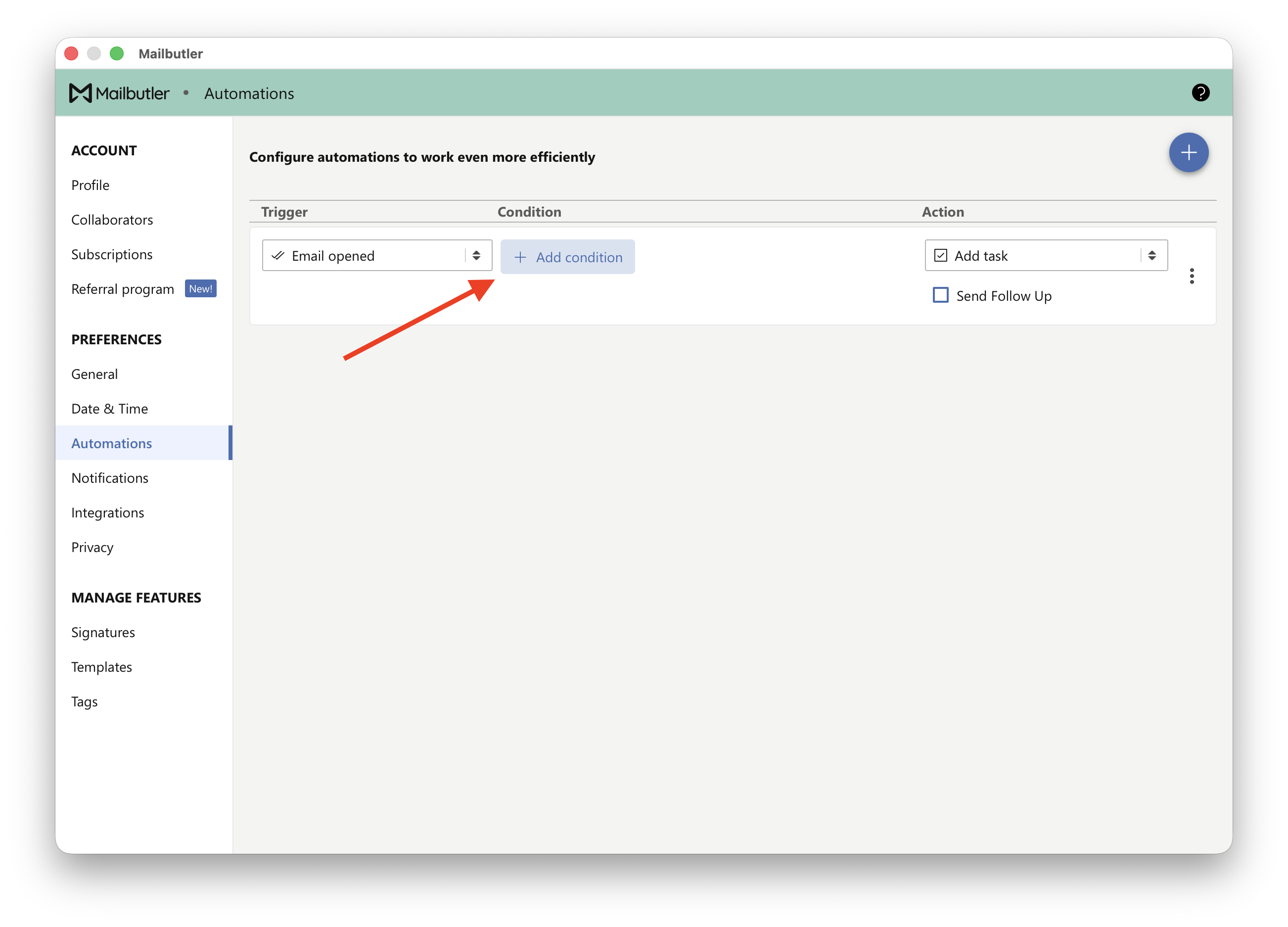Open the Referral program link
This screenshot has height=927, width=1288.
(123, 289)
